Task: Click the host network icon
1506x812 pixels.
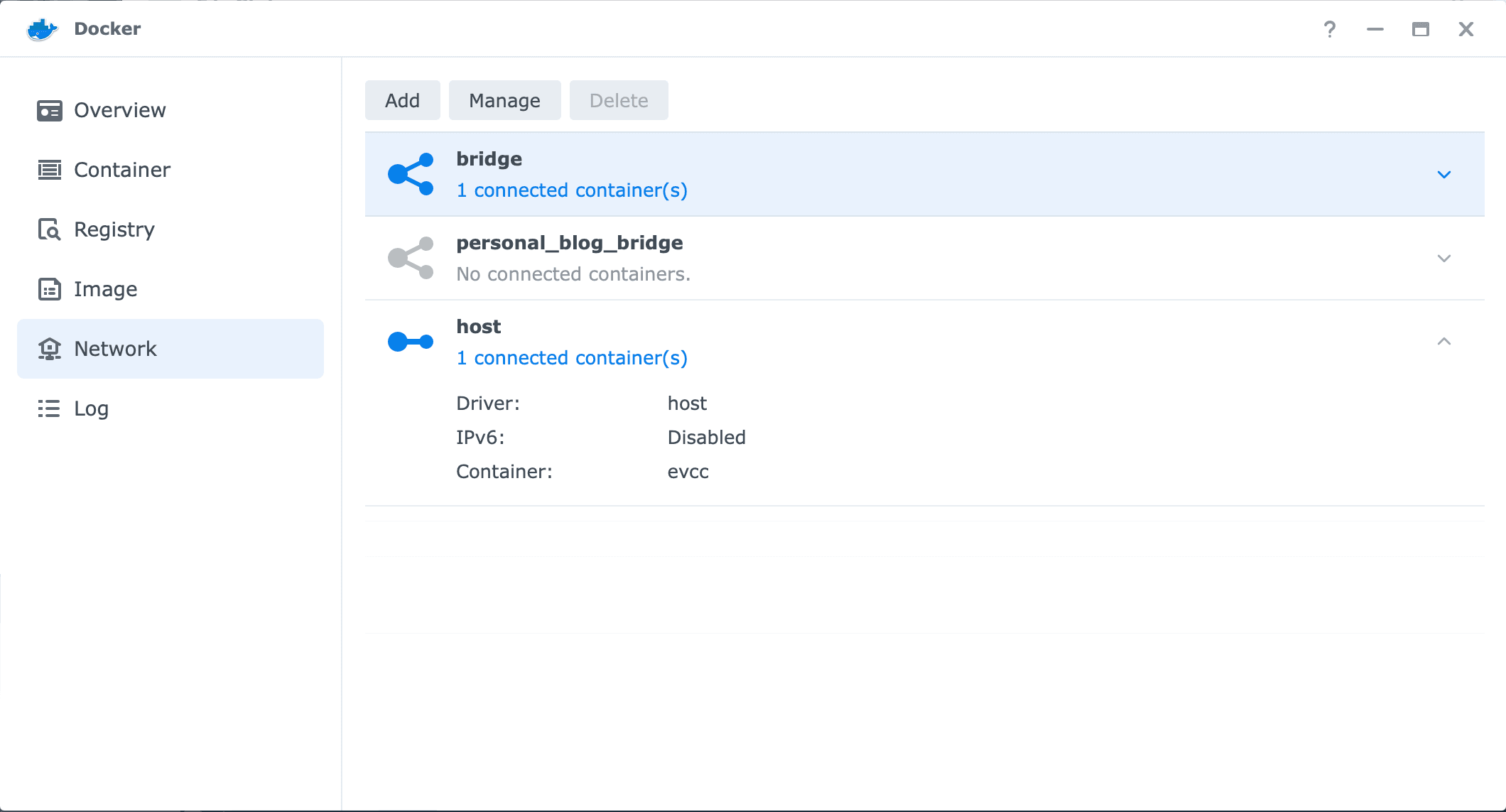Action: click(x=411, y=341)
